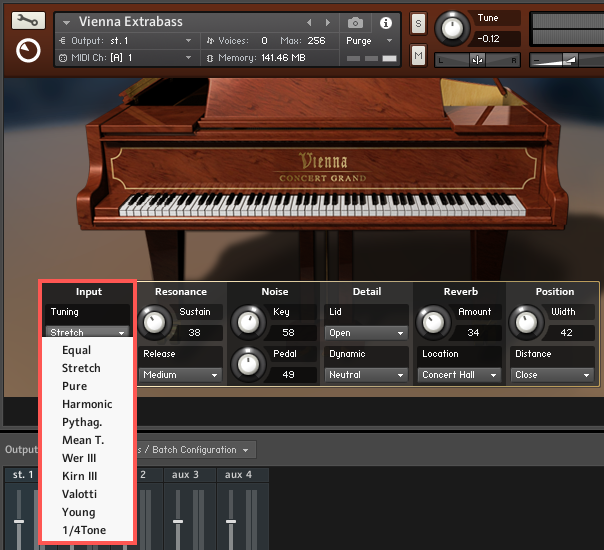Click the Max voices value 256
This screenshot has width=604, height=550.
tap(316, 40)
